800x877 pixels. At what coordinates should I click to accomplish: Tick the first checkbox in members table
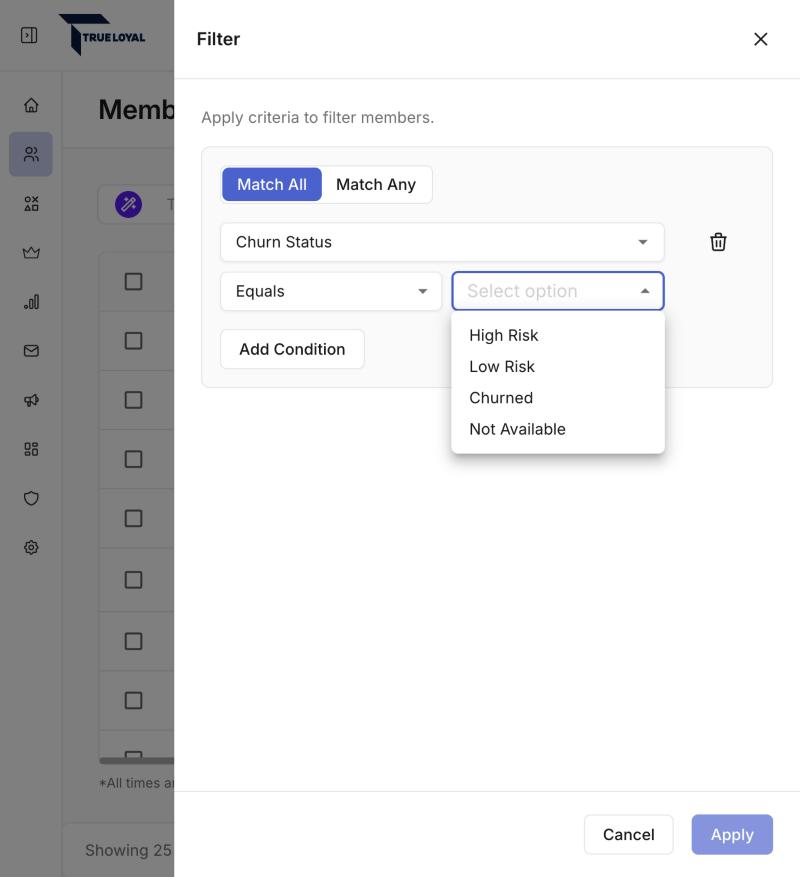(133, 281)
